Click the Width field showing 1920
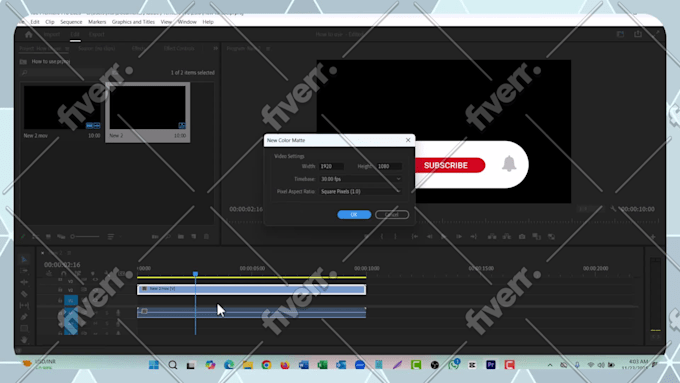Image resolution: width=680 pixels, height=383 pixels. pyautogui.click(x=332, y=166)
